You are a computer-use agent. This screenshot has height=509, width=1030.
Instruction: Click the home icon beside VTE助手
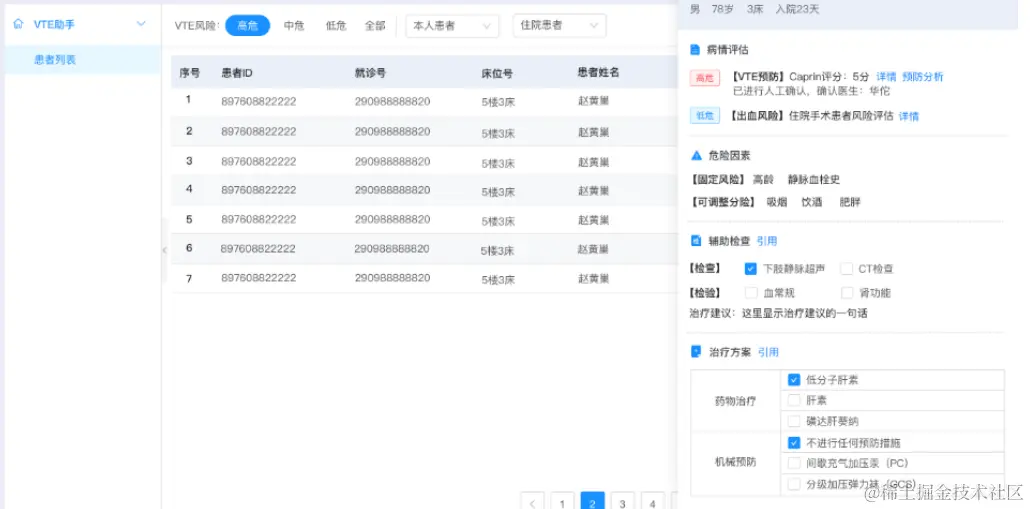18,24
